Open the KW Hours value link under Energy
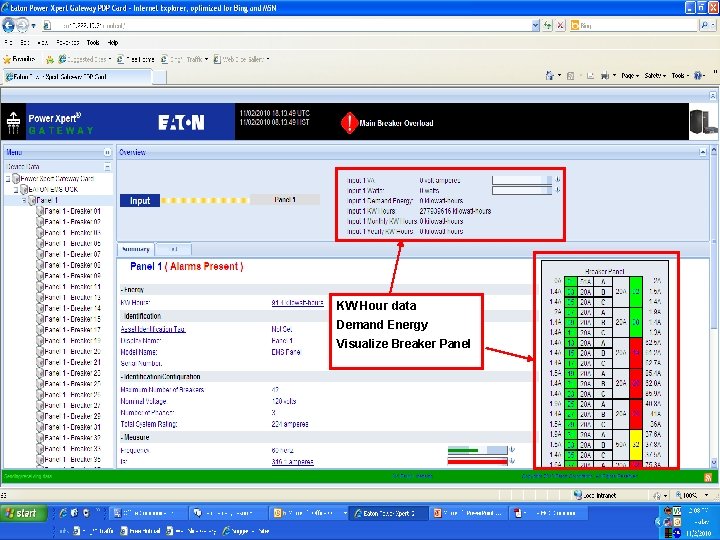Screen dimensions: 720x540 [298, 303]
